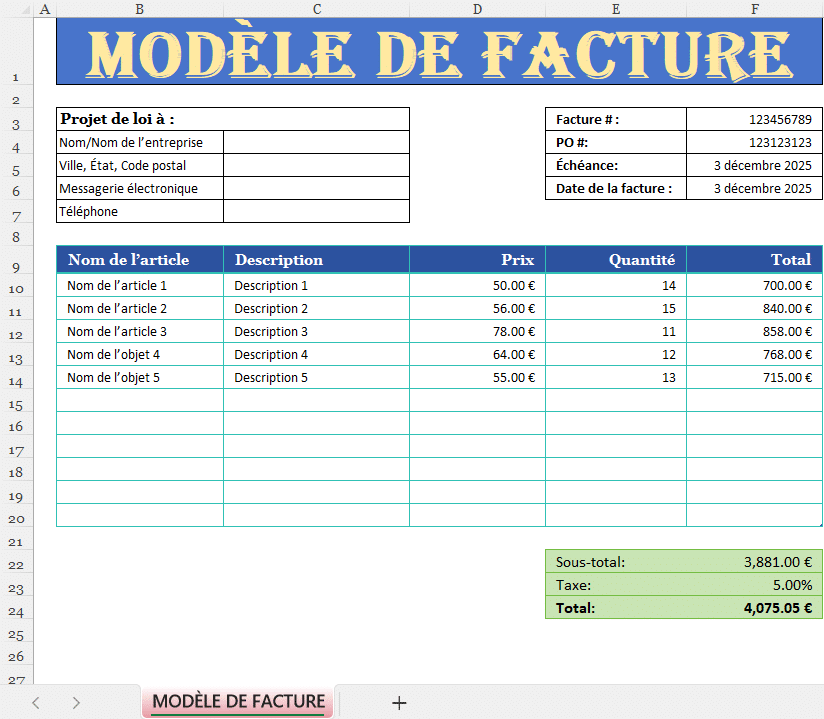
Task: Select the Quantité column header cell
Action: (615, 259)
